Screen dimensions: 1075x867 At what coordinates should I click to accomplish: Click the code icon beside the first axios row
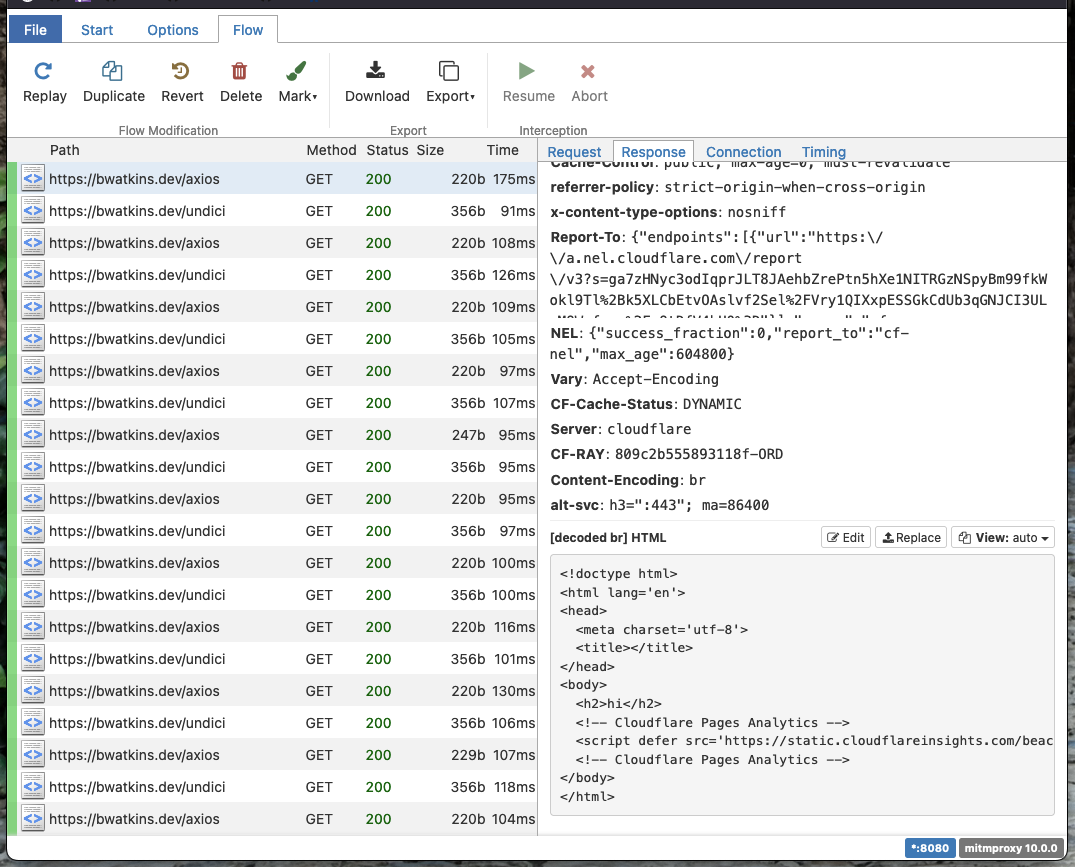32,178
